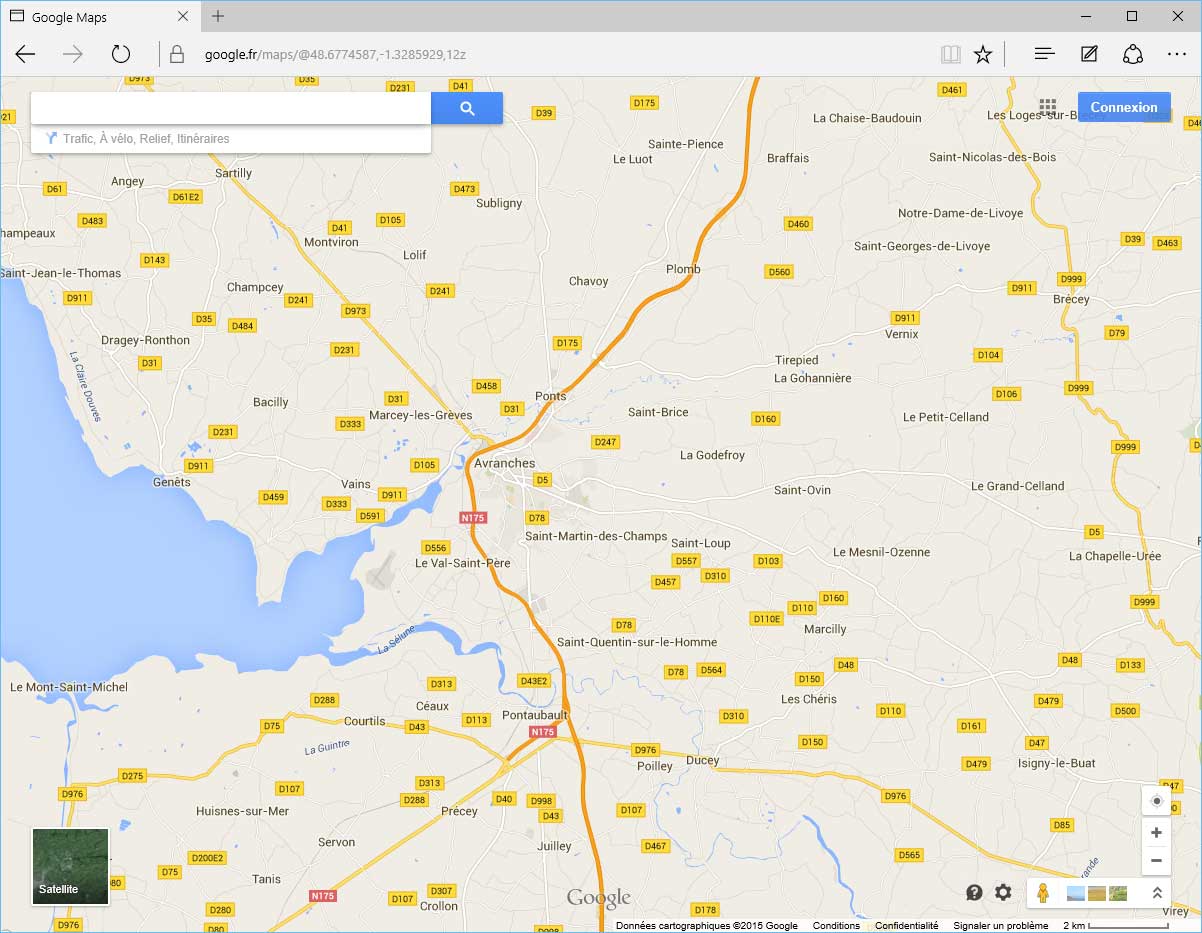This screenshot has height=933, width=1202.
Task: Click Le Val-Saint-Père label
Action: point(463,563)
